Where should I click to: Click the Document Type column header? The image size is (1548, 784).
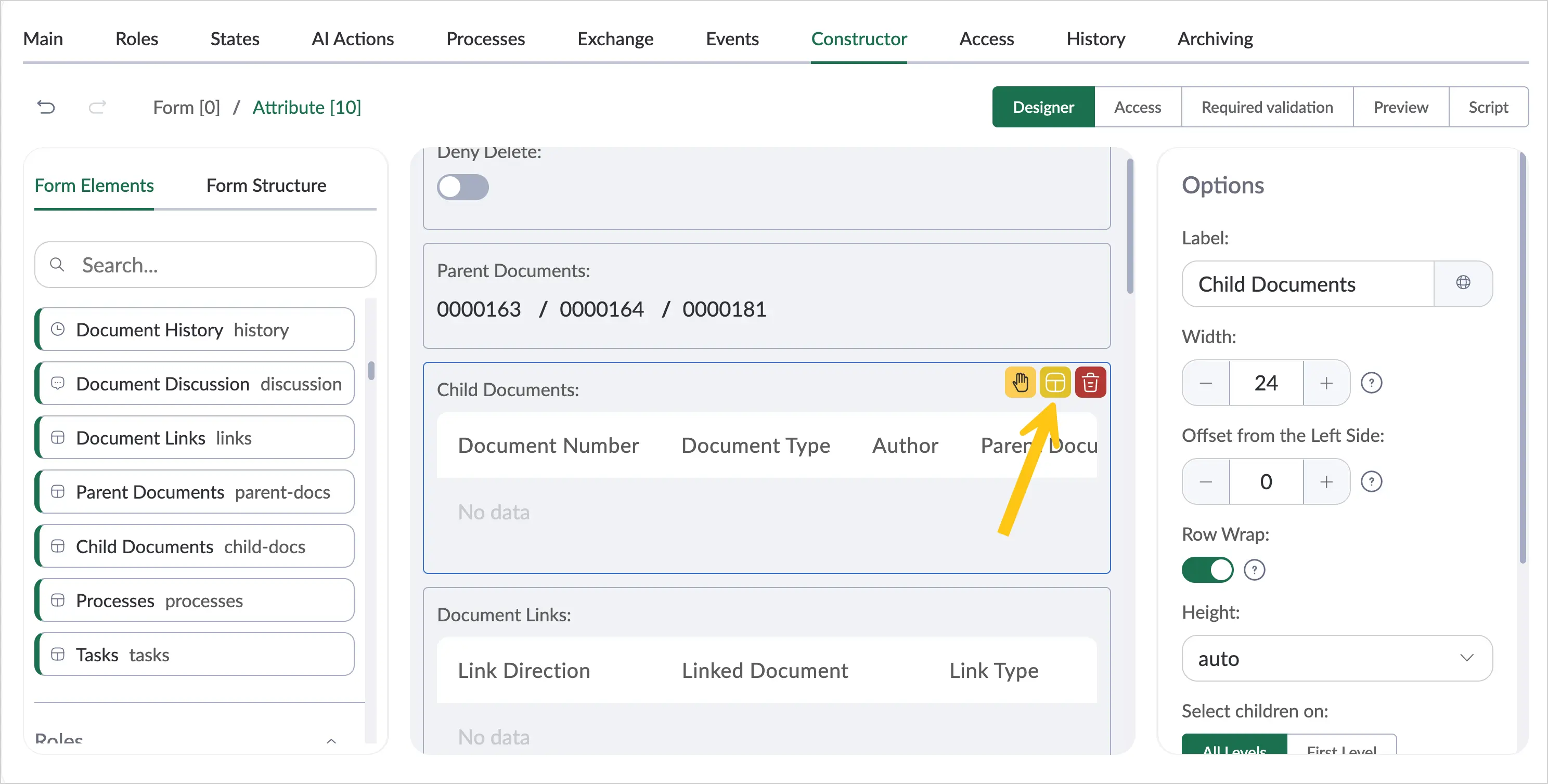point(755,445)
